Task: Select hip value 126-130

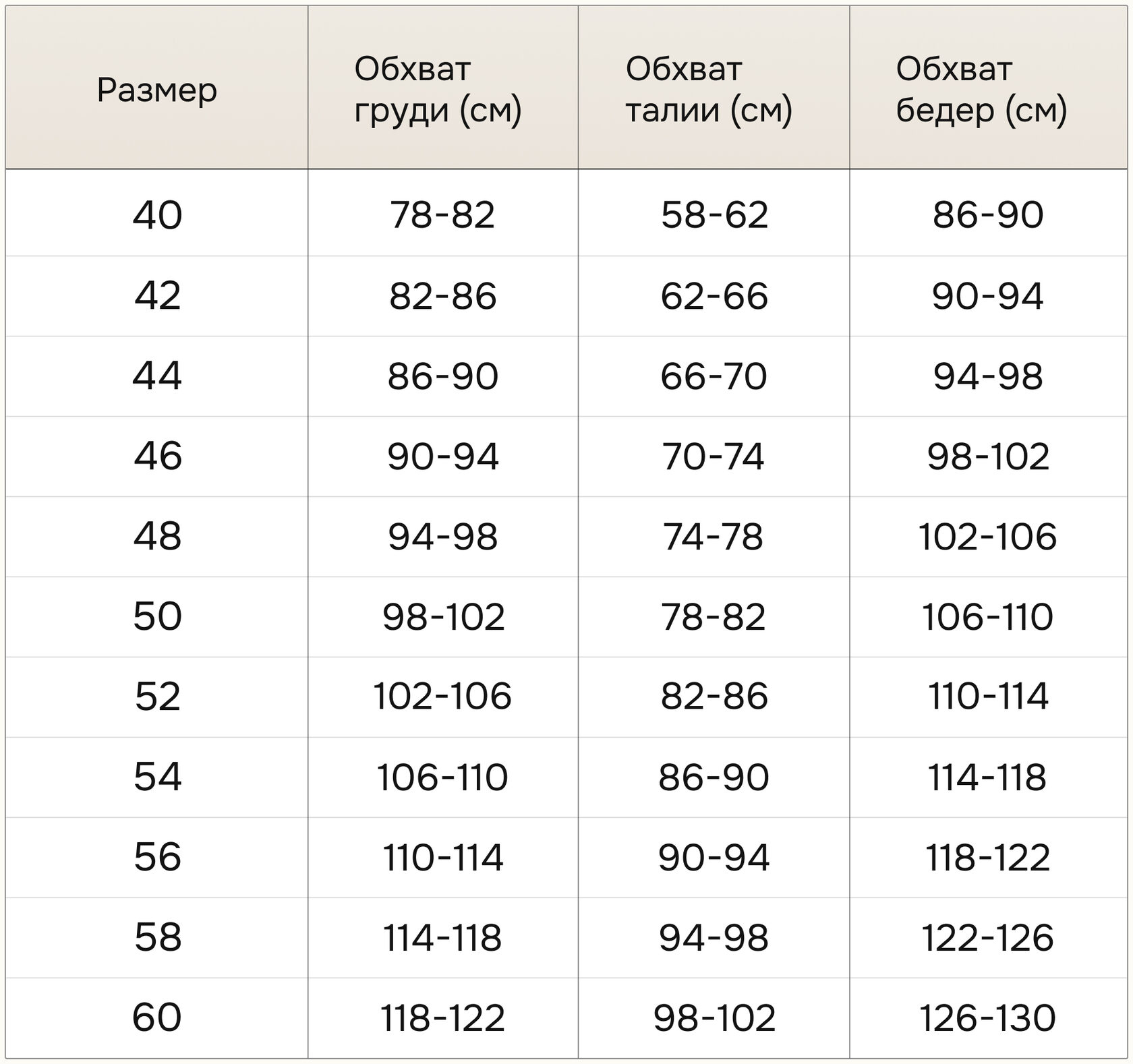Action: [x=987, y=1018]
